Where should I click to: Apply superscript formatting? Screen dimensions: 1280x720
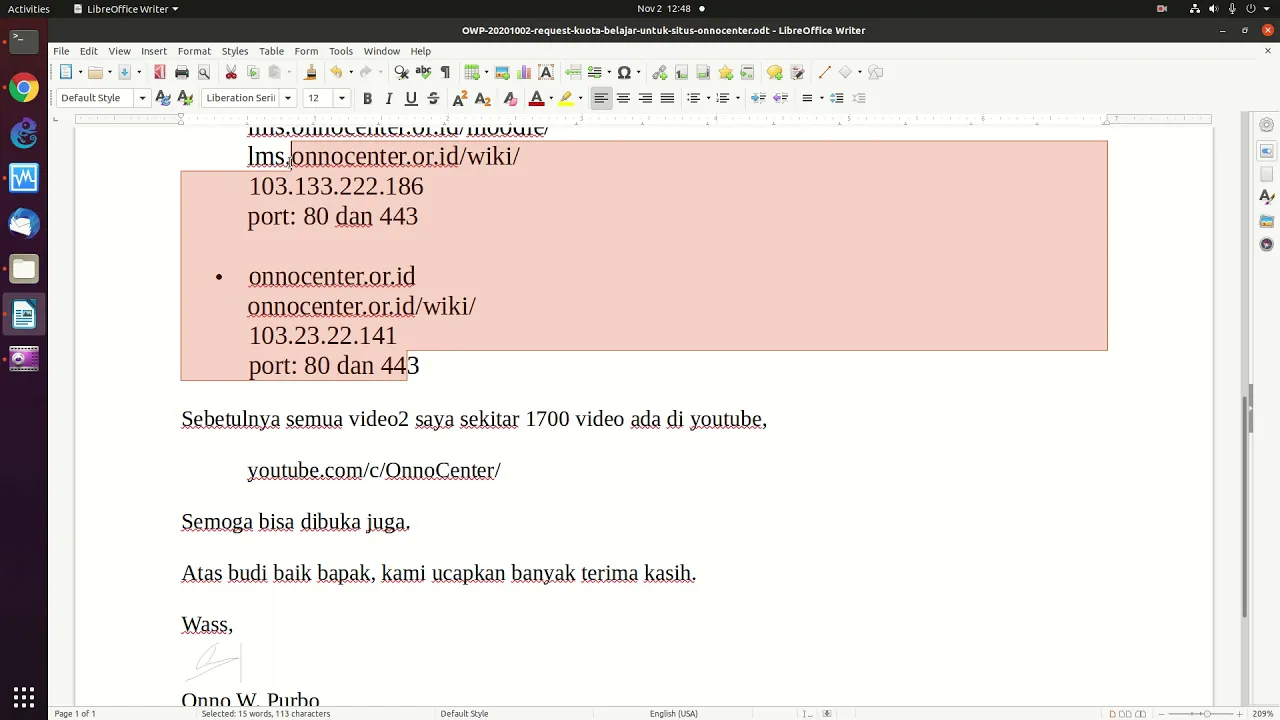point(460,98)
